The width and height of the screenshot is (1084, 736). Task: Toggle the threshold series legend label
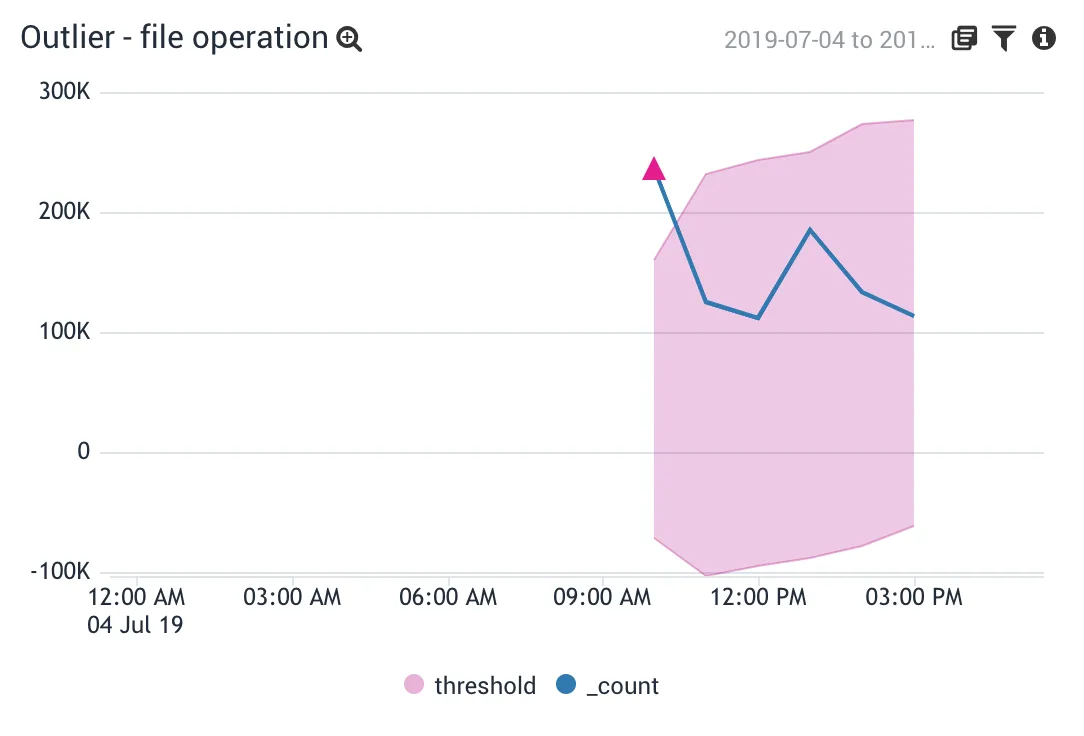click(x=485, y=686)
